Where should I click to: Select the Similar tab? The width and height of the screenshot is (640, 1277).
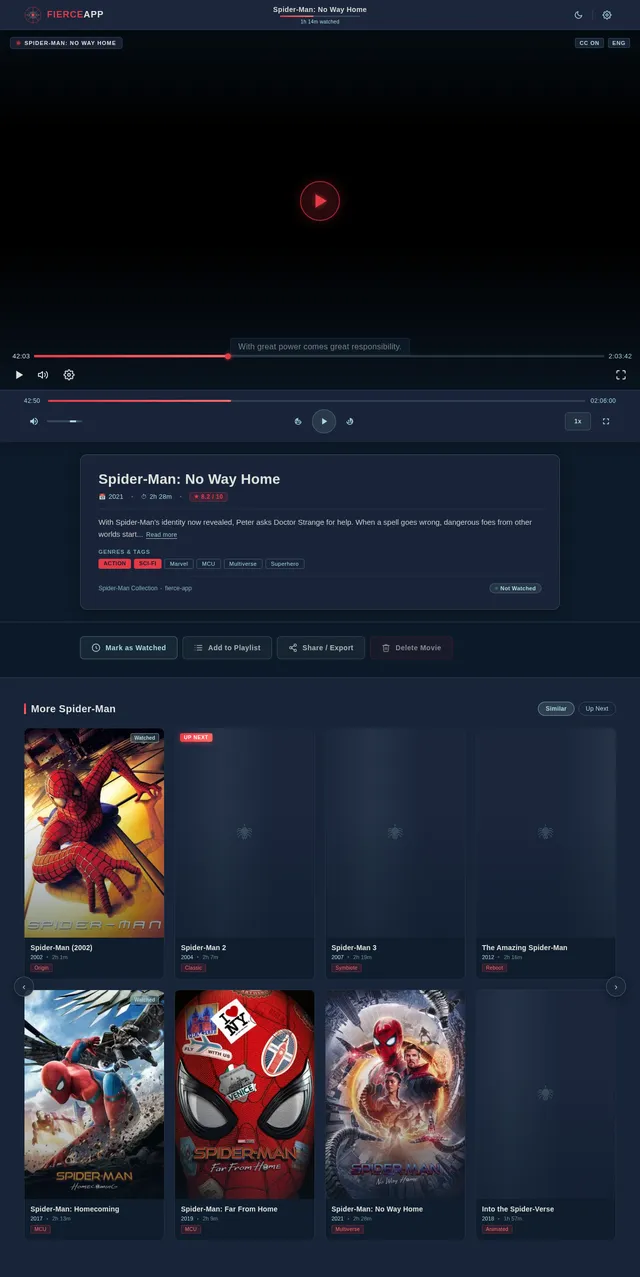click(x=556, y=709)
